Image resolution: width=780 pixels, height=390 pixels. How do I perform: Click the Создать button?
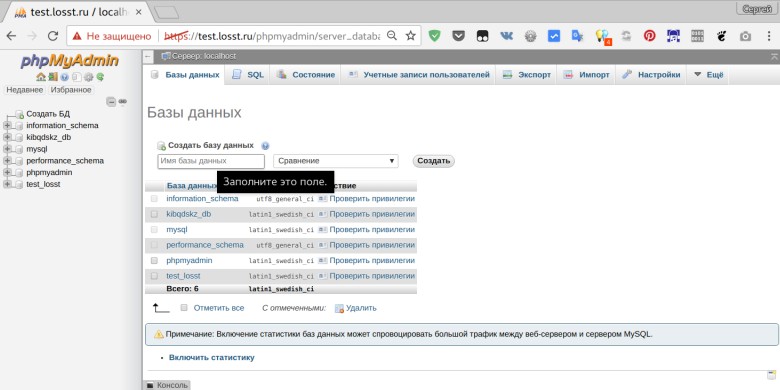[433, 161]
